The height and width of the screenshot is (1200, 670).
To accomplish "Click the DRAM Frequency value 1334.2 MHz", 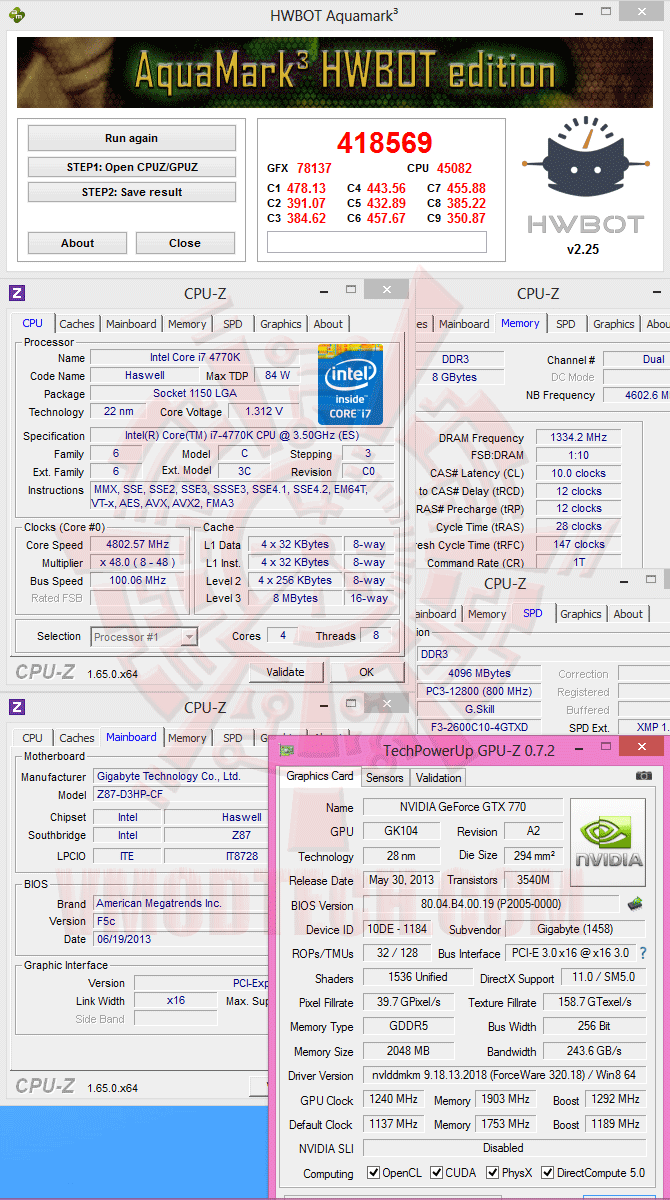I will tap(577, 438).
